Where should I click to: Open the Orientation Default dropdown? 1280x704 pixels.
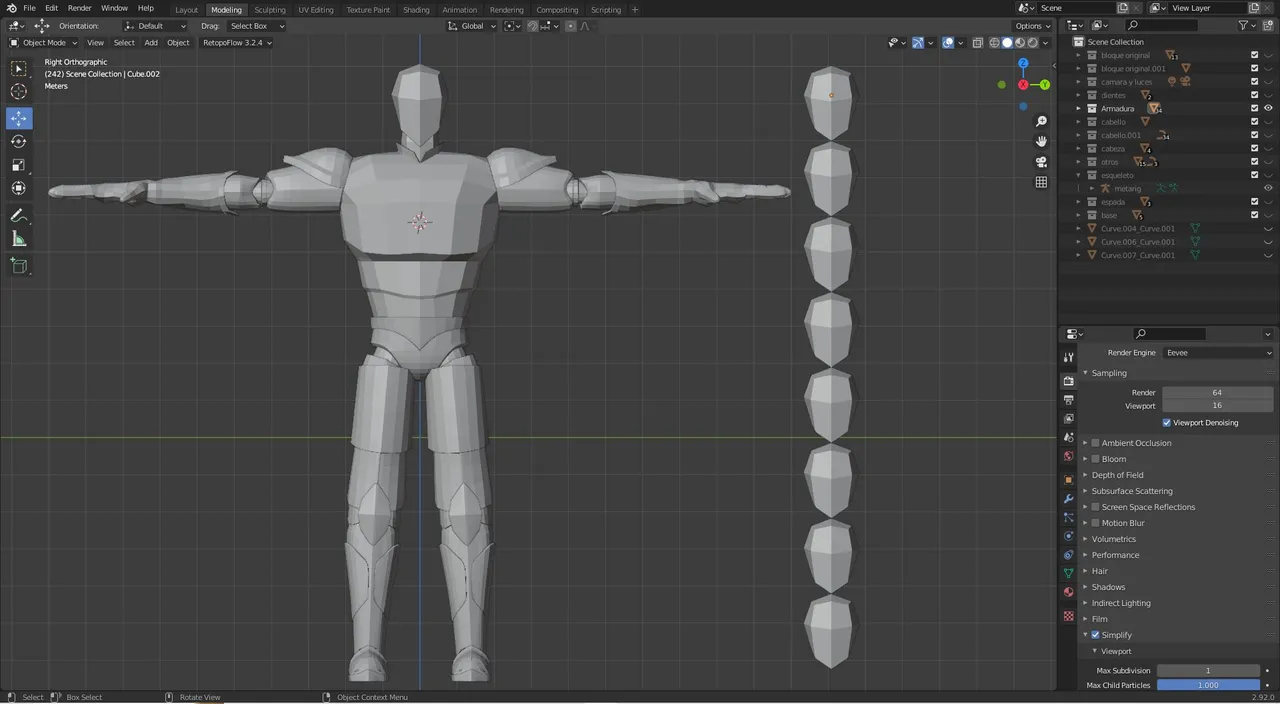pos(155,26)
